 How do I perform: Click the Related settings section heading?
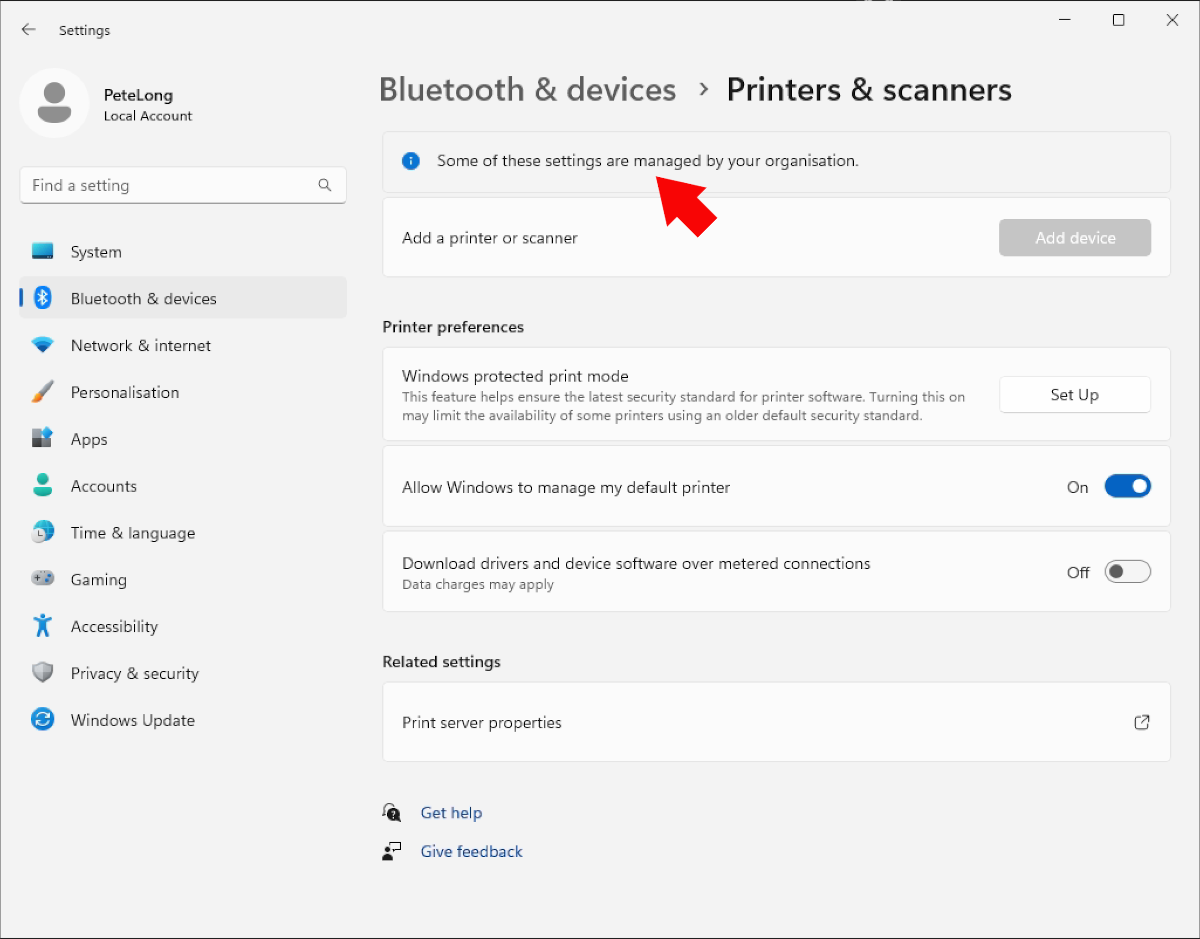pyautogui.click(x=441, y=662)
